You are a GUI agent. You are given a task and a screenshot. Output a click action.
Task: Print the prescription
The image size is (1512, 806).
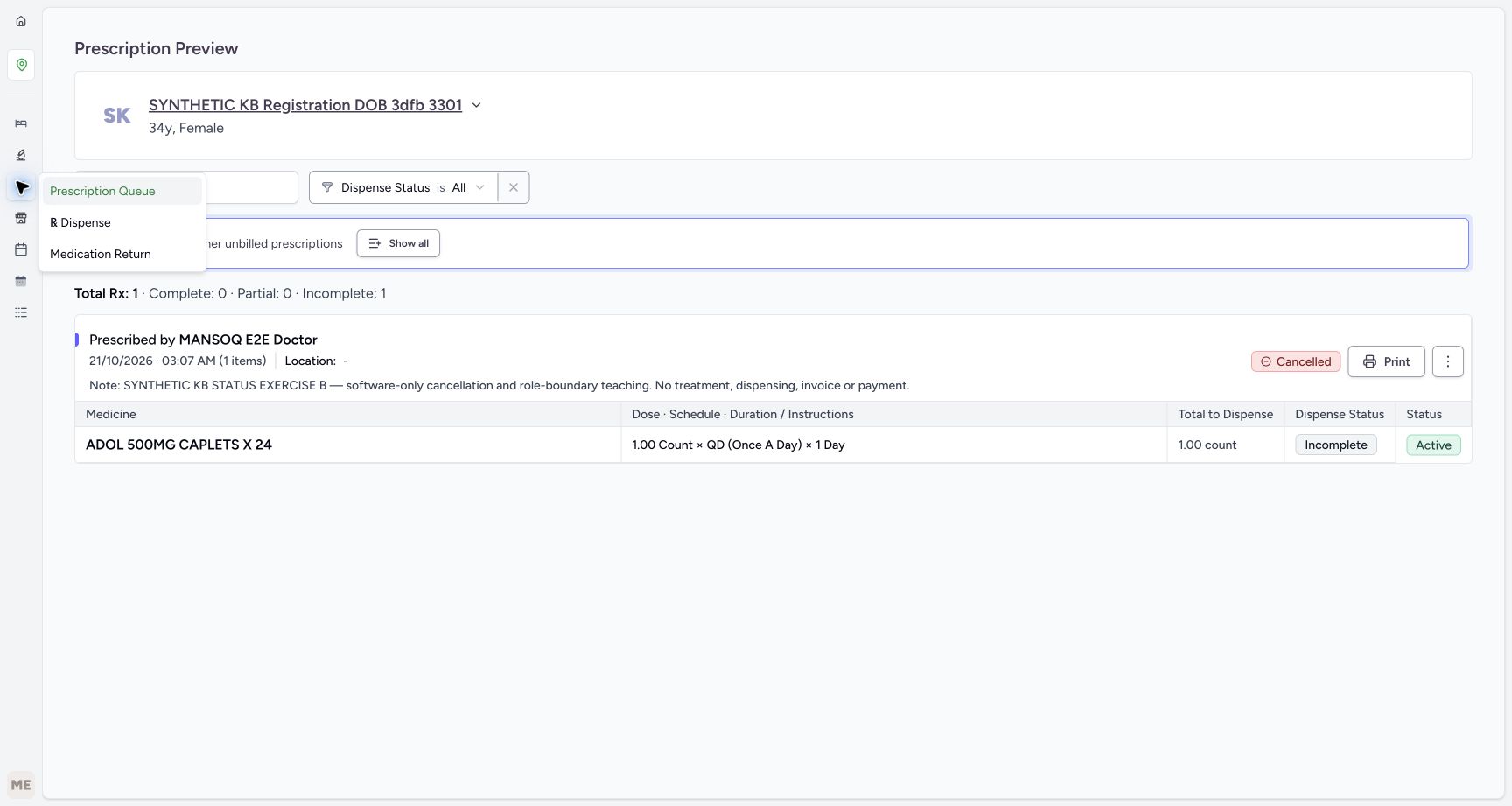pos(1386,361)
